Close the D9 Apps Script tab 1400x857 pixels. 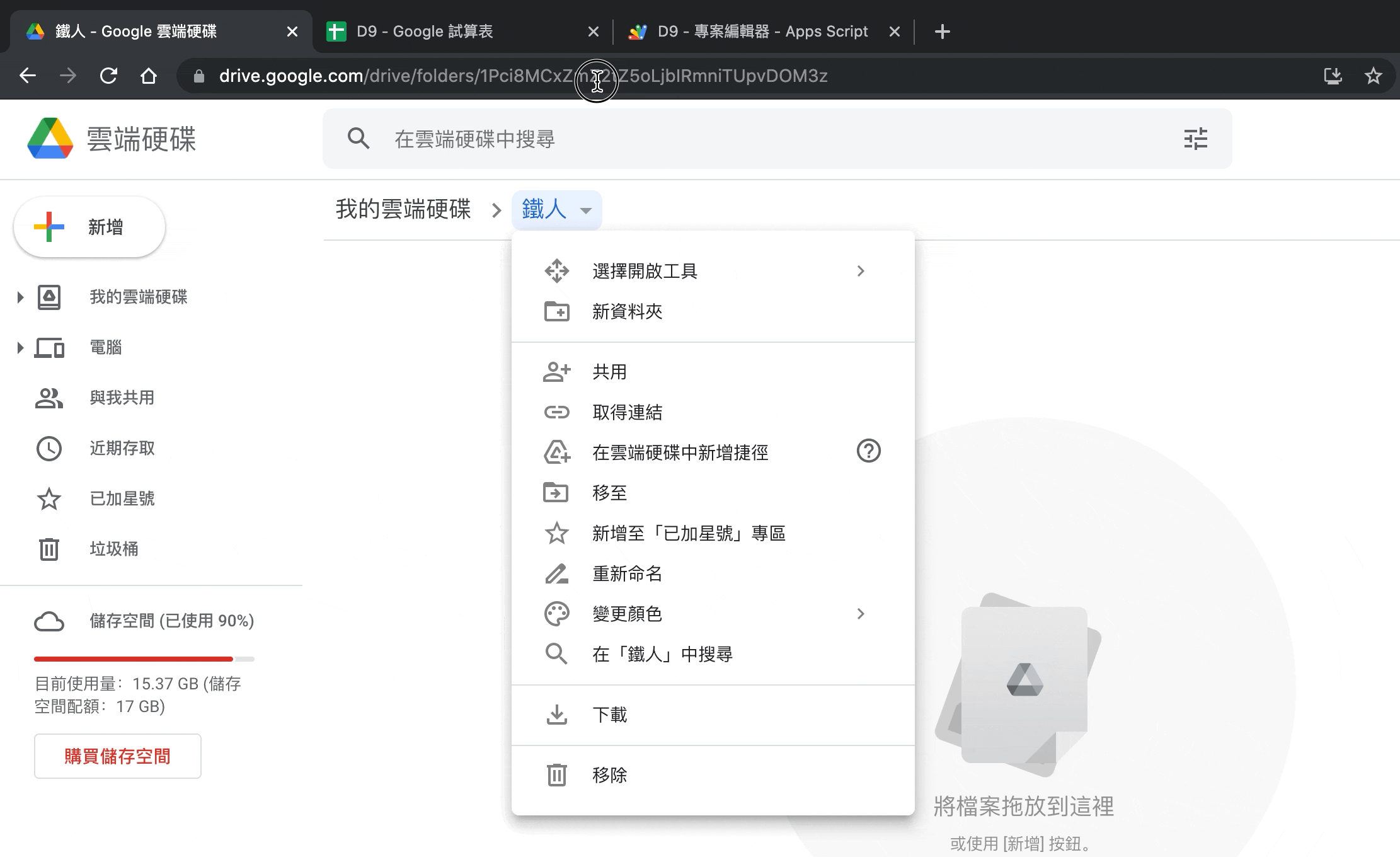(x=894, y=32)
